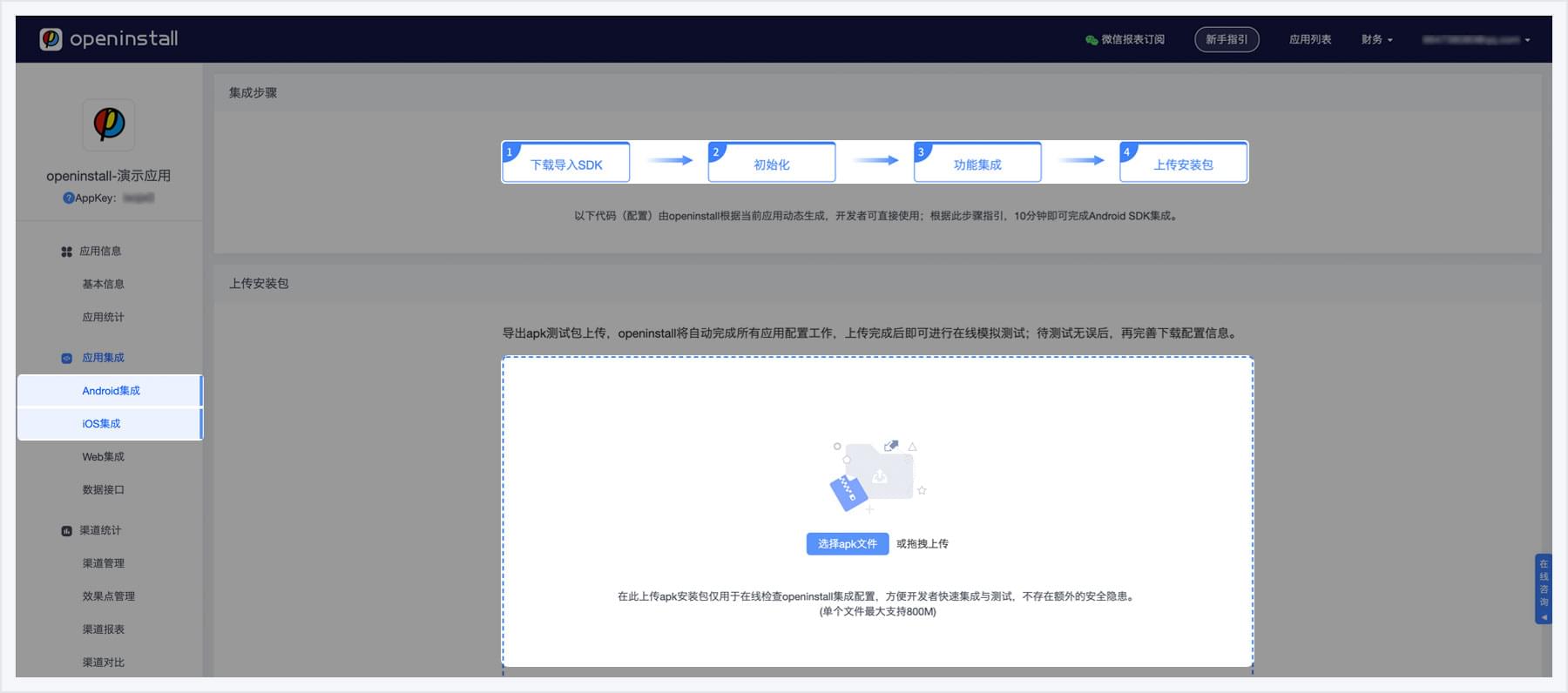Image resolution: width=1568 pixels, height=693 pixels.
Task: Open the 在线咨询 side widget
Action: pyautogui.click(x=1543, y=589)
